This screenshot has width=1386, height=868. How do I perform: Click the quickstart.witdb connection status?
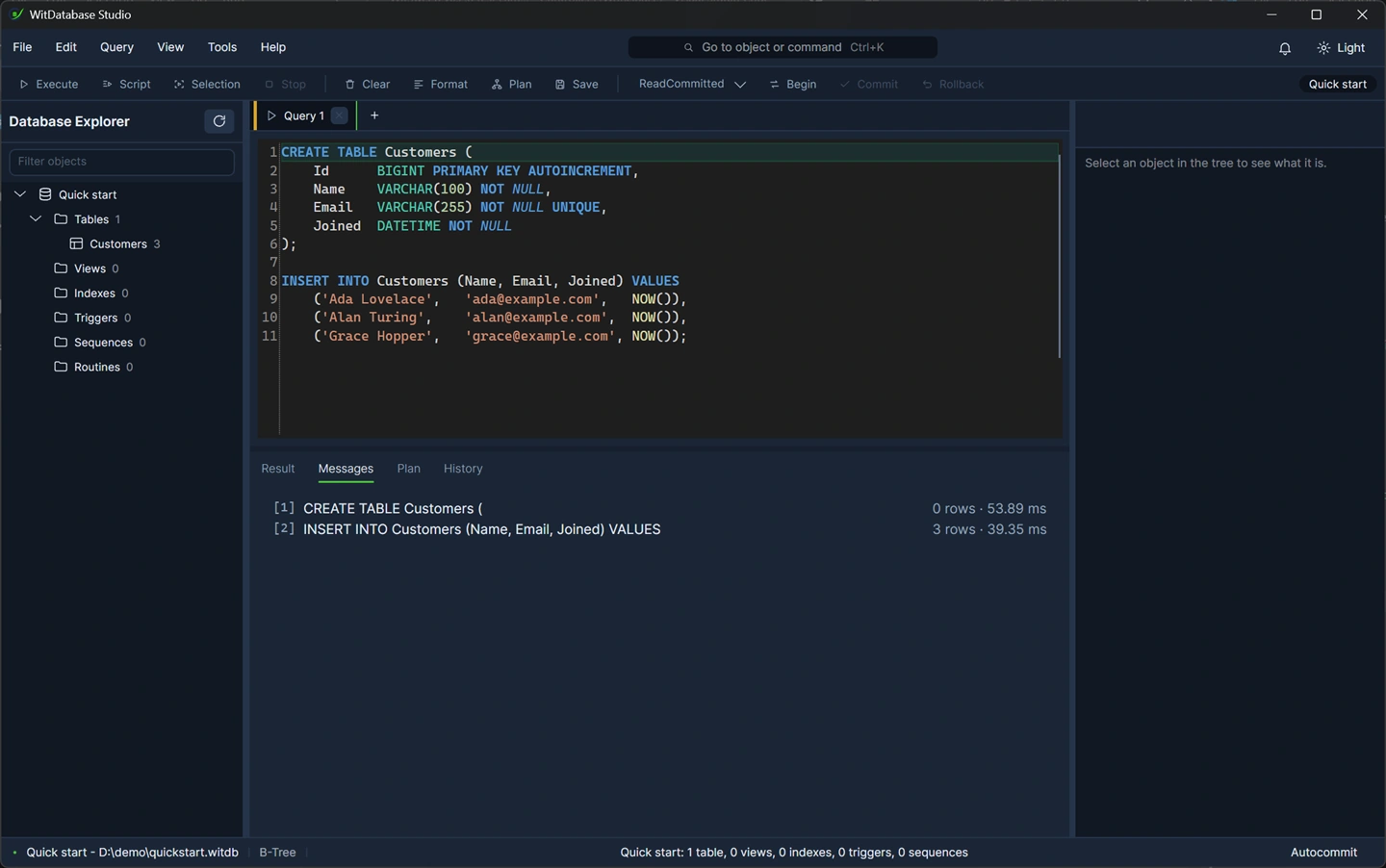125,853
